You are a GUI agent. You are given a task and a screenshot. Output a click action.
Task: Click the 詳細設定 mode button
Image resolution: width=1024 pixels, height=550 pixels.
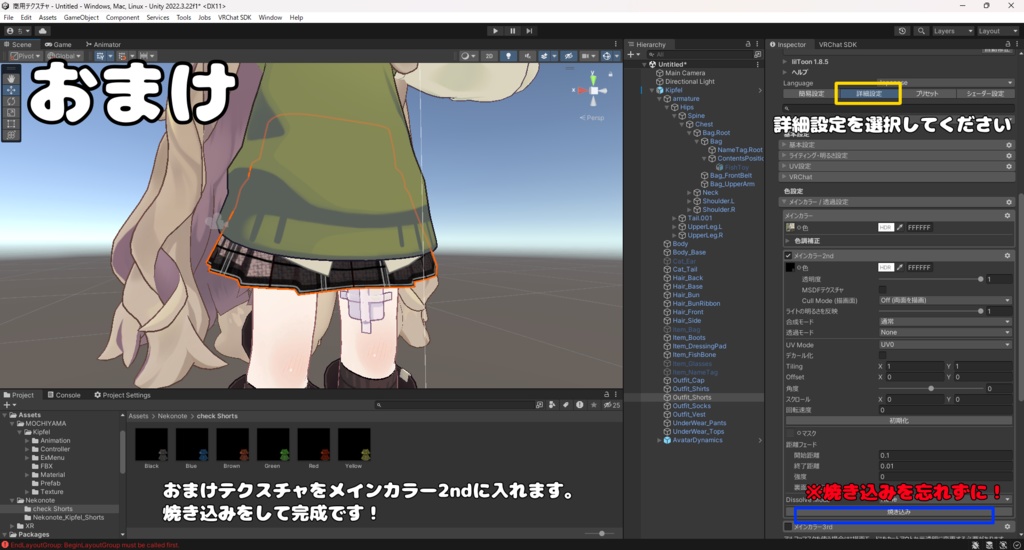coord(869,93)
